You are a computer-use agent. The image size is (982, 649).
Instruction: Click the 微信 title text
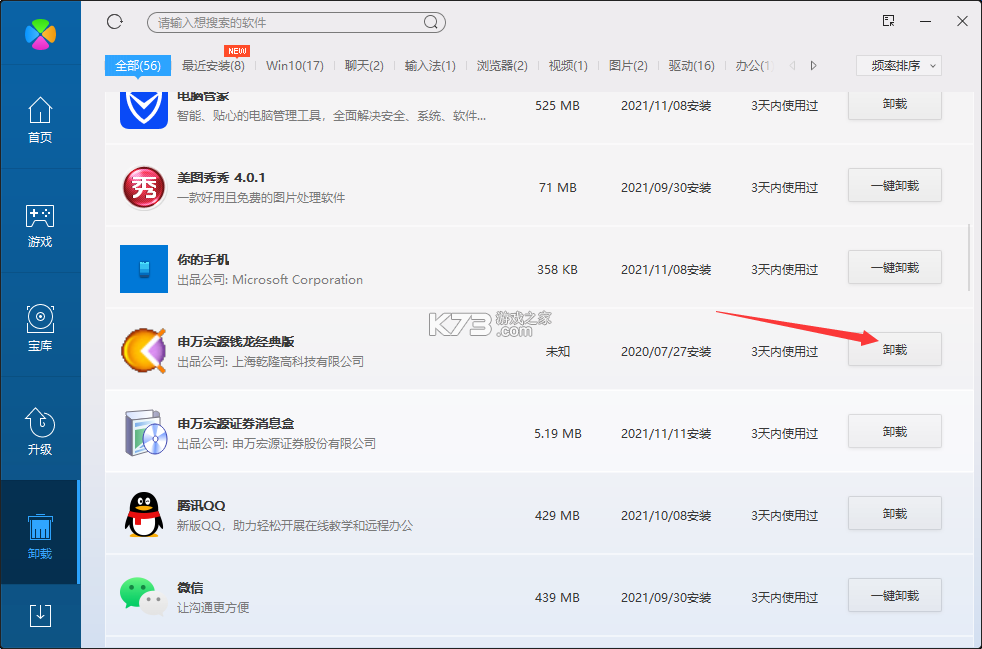click(190, 588)
